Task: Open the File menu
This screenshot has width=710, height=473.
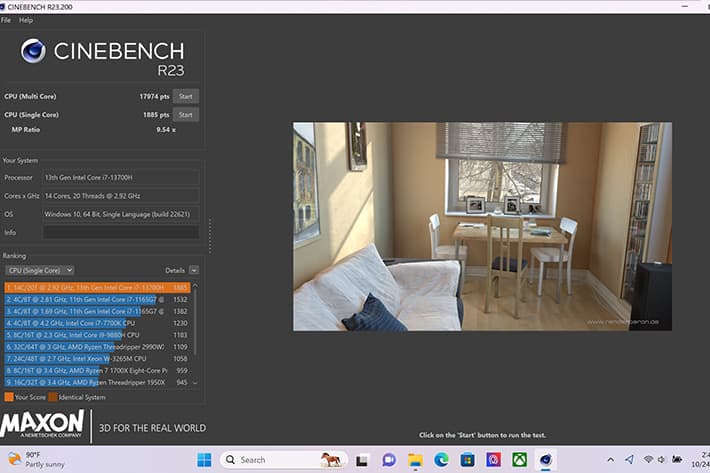Action: click(6, 20)
